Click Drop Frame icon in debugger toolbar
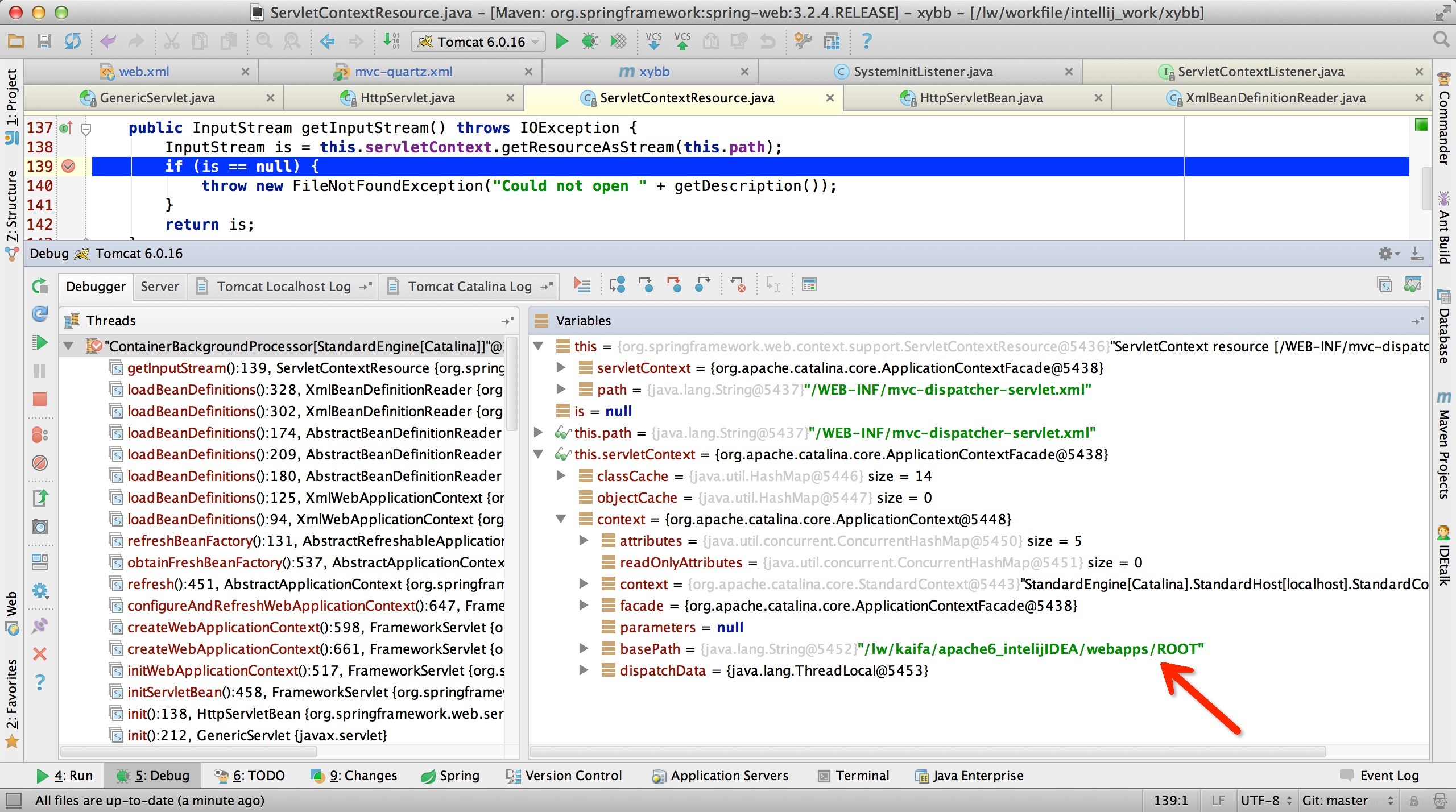 click(738, 285)
